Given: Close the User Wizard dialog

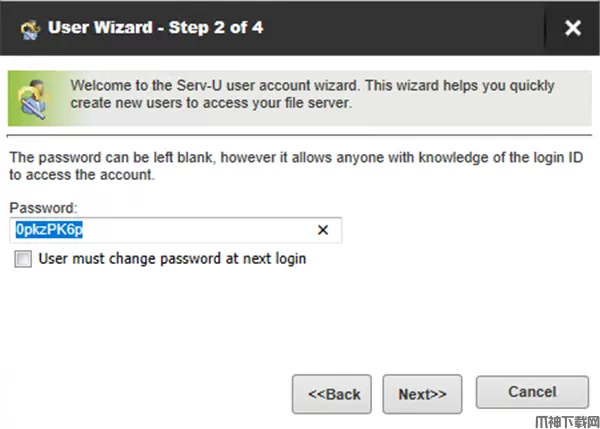Looking at the screenshot, I should [572, 28].
